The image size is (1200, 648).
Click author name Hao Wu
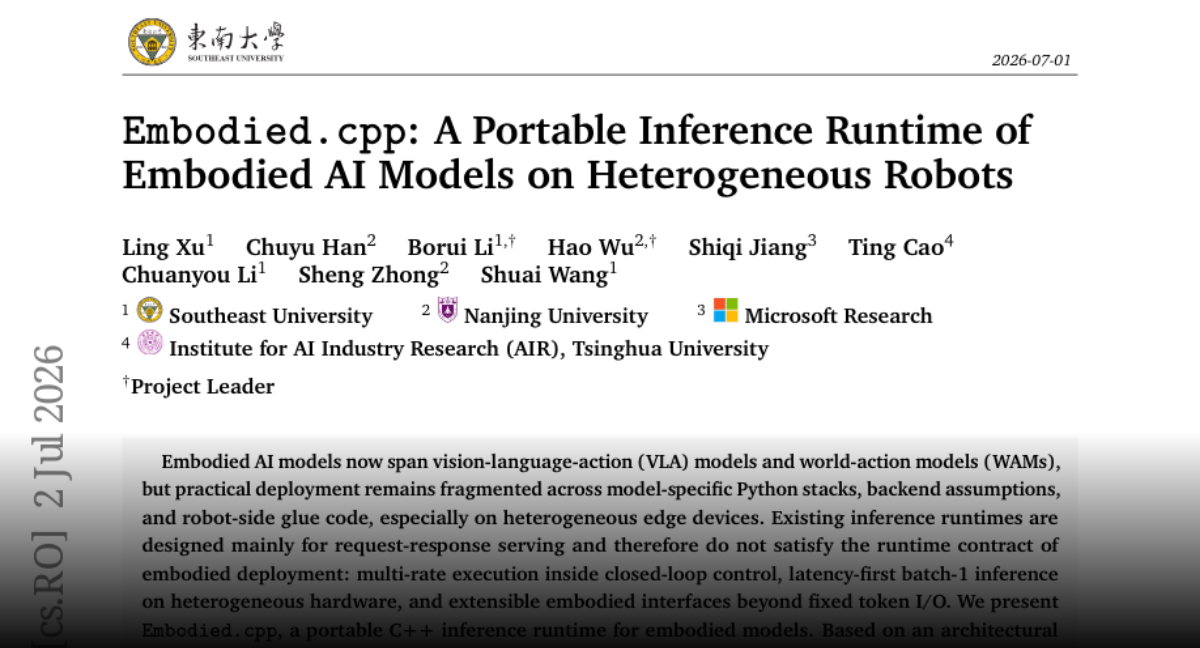coord(590,248)
